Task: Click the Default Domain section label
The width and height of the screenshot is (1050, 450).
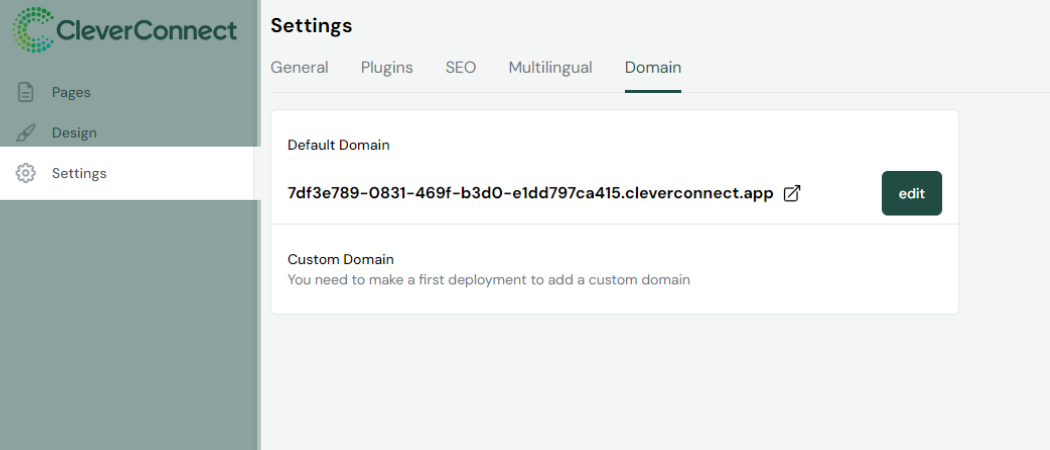Action: (338, 145)
